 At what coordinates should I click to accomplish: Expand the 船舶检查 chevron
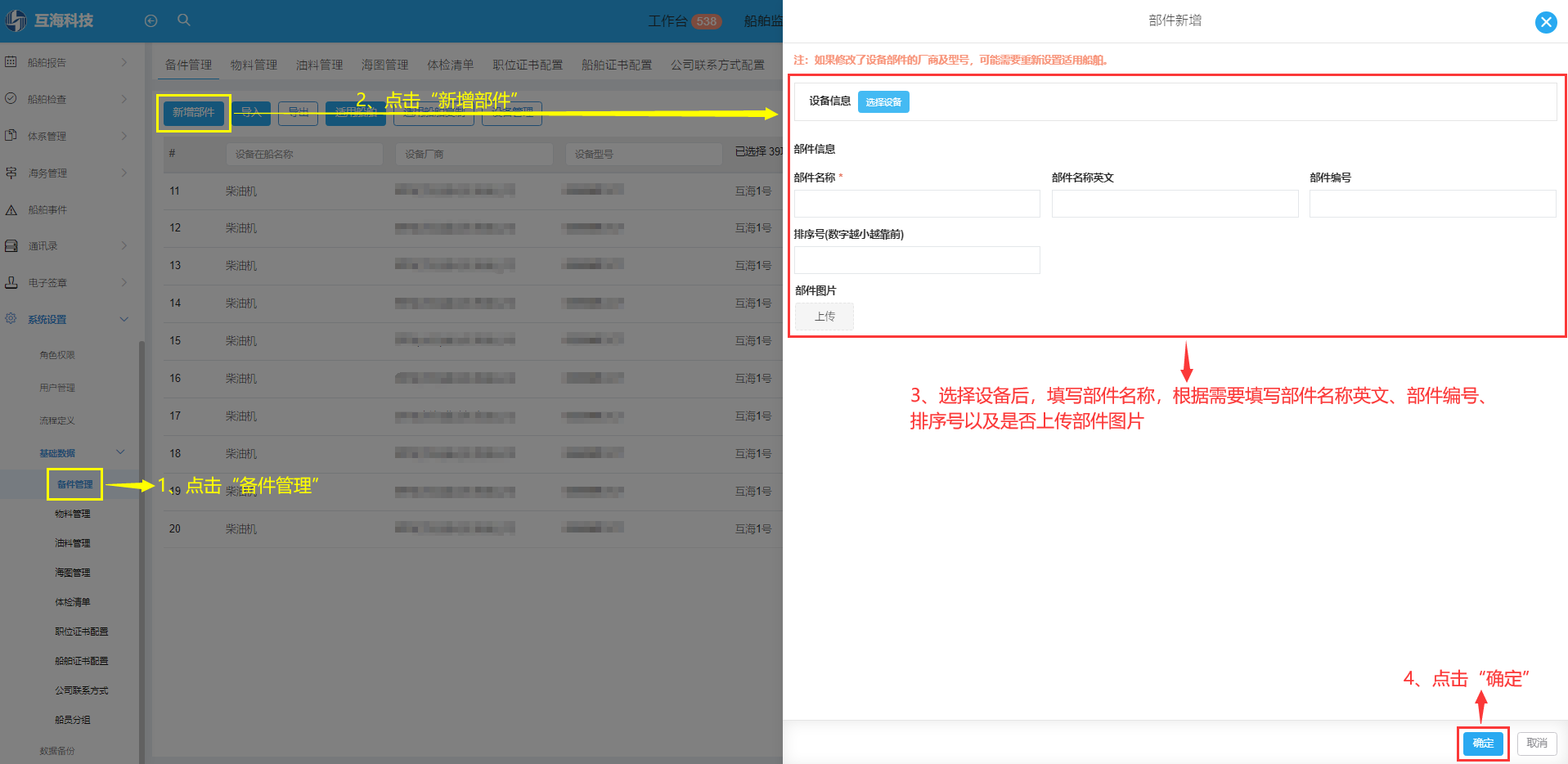pos(124,99)
